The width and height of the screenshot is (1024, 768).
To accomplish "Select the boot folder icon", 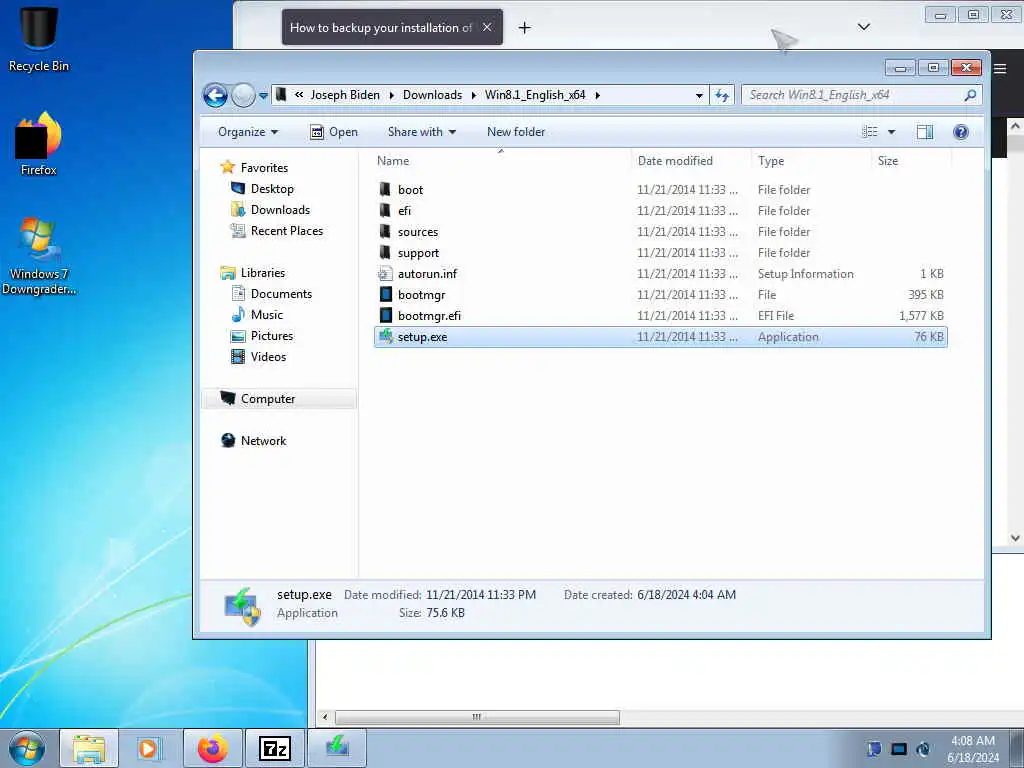I will click(385, 189).
